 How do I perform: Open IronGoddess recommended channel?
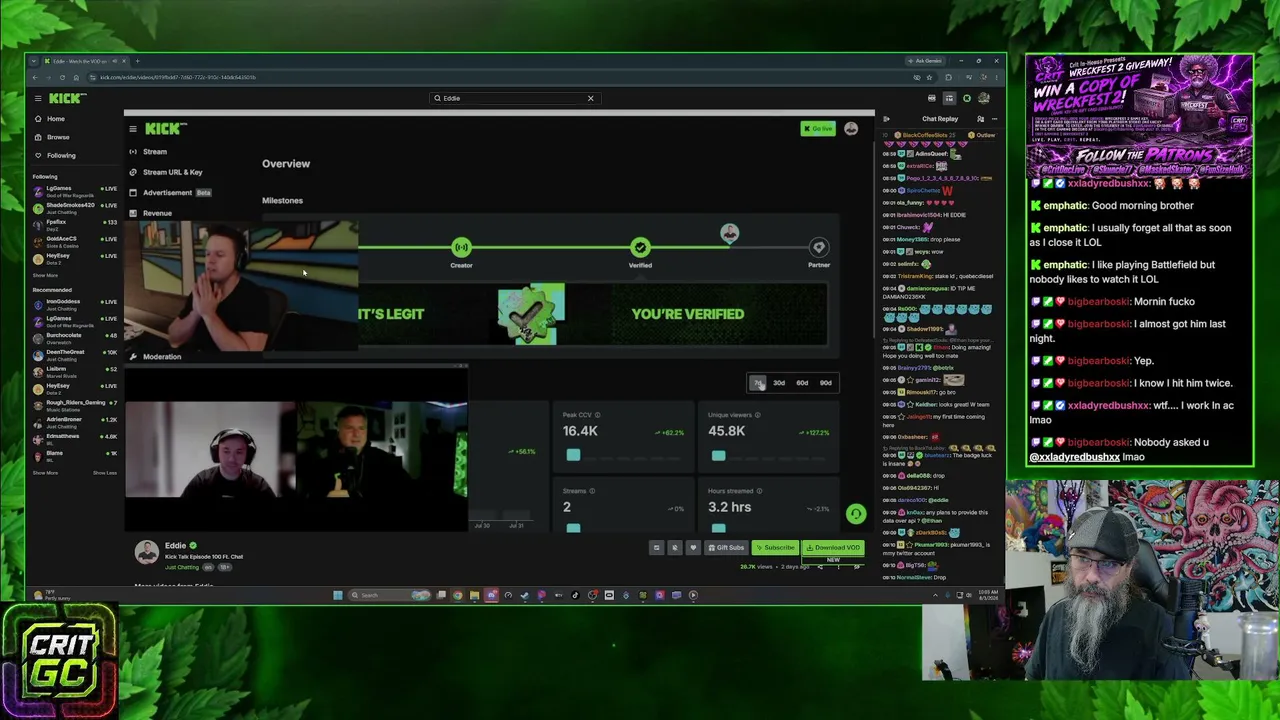(77, 303)
